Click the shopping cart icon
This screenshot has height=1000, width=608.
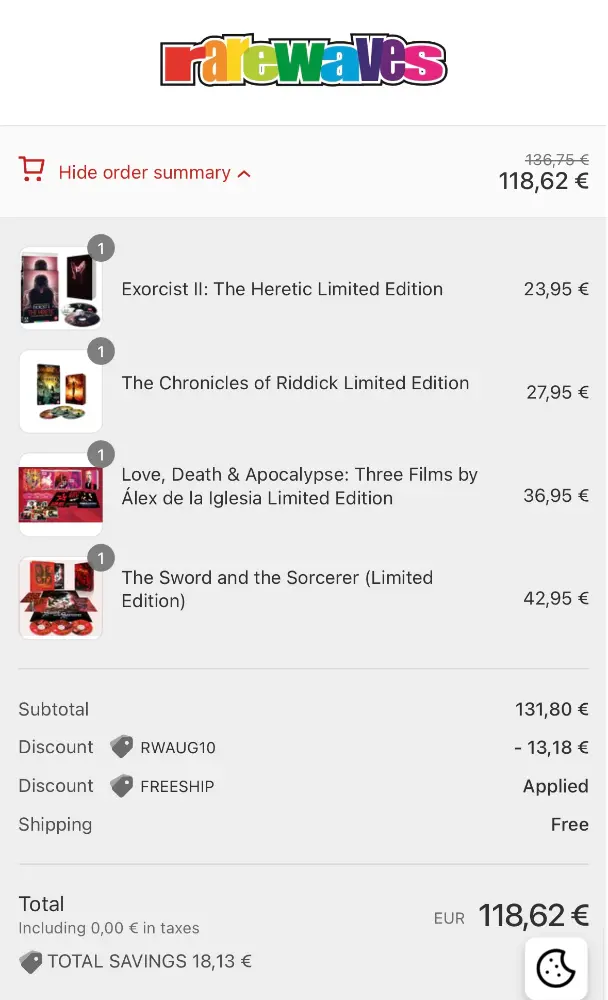point(32,170)
